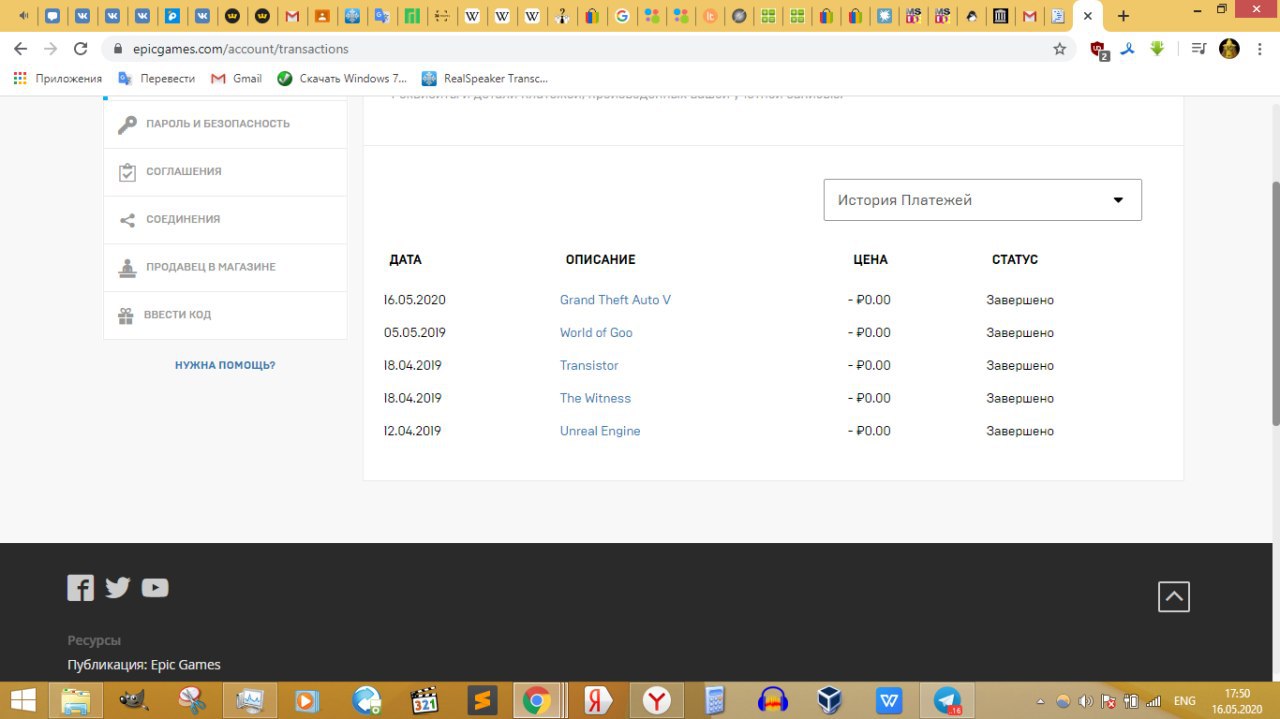1280x719 pixels.
Task: Show hidden tray icons arrow
Action: (1041, 701)
